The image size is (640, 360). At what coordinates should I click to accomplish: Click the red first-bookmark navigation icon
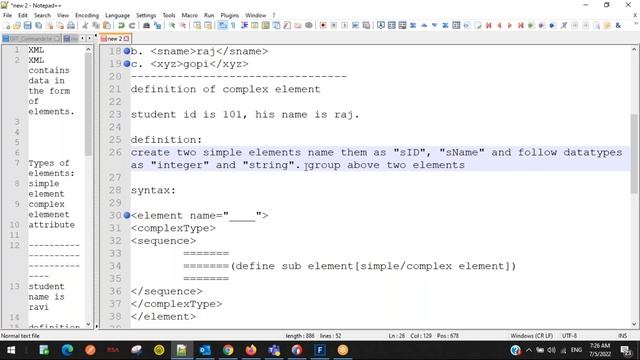coord(488,25)
